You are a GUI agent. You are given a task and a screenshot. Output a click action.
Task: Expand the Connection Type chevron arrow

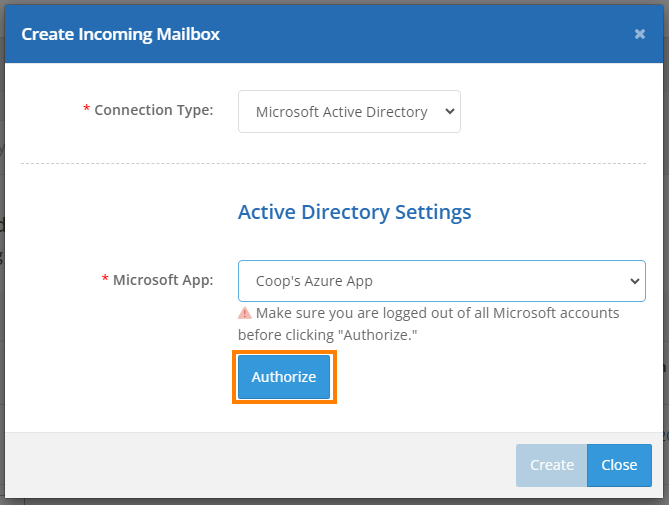point(450,111)
